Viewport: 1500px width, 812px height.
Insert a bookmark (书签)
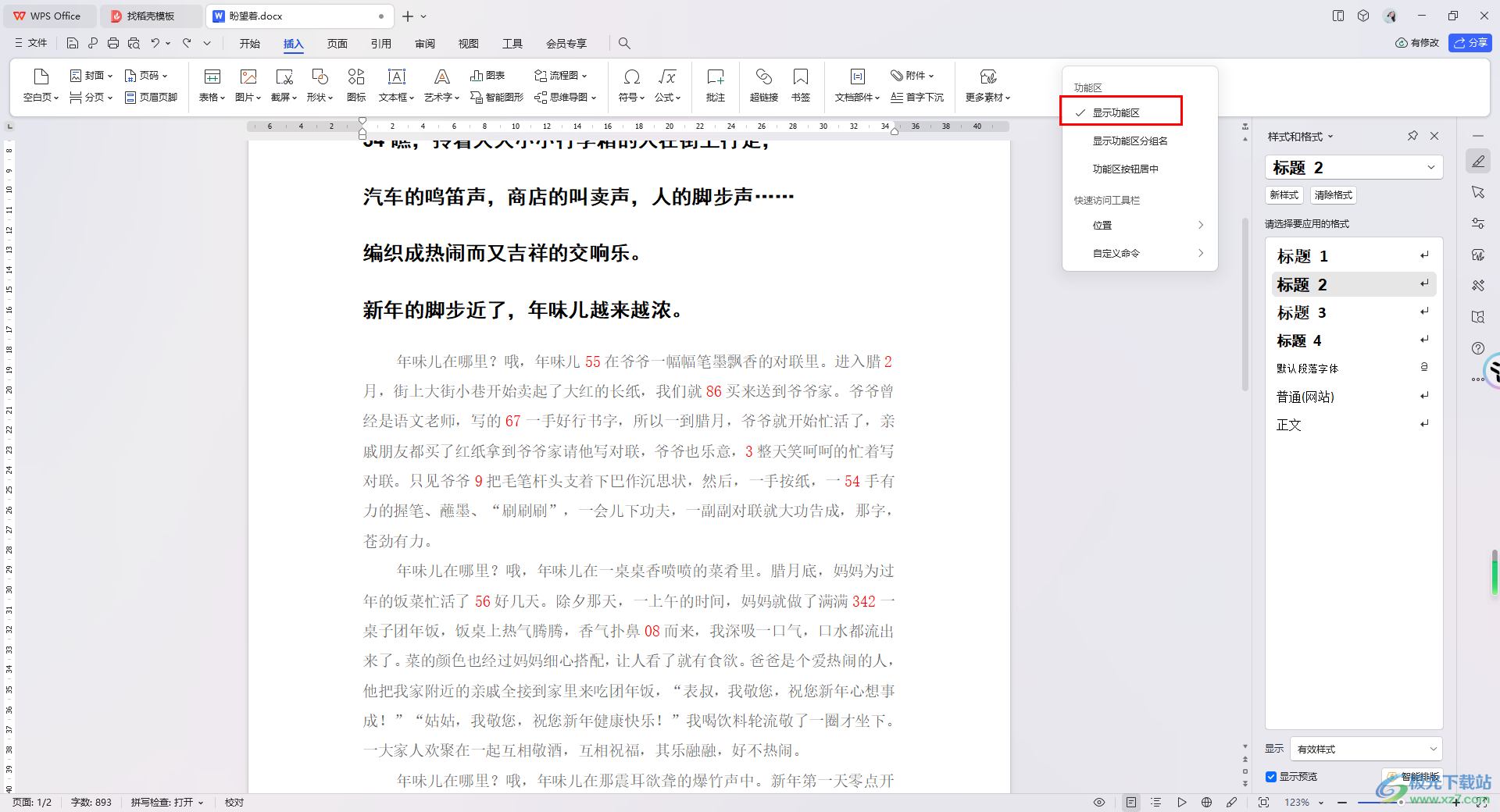[x=801, y=85]
